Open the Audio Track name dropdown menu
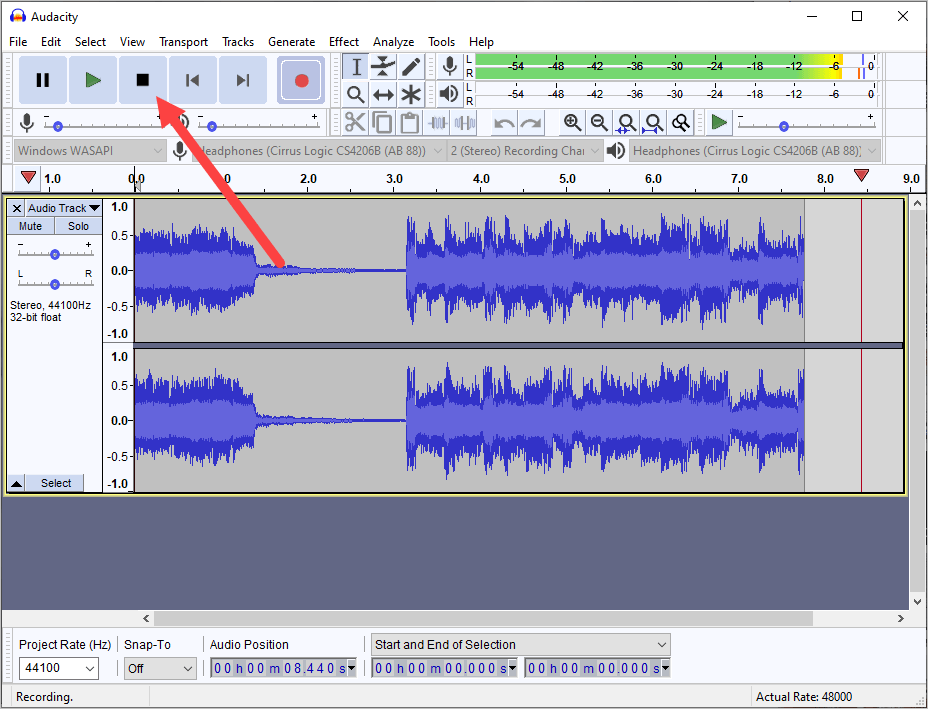 point(64,208)
